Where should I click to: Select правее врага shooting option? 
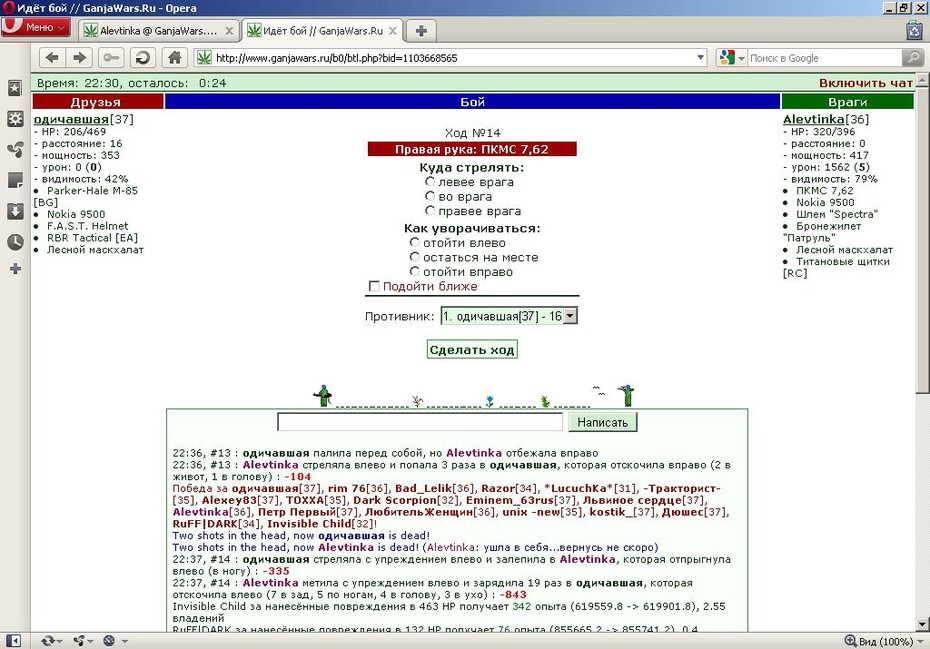(x=430, y=211)
